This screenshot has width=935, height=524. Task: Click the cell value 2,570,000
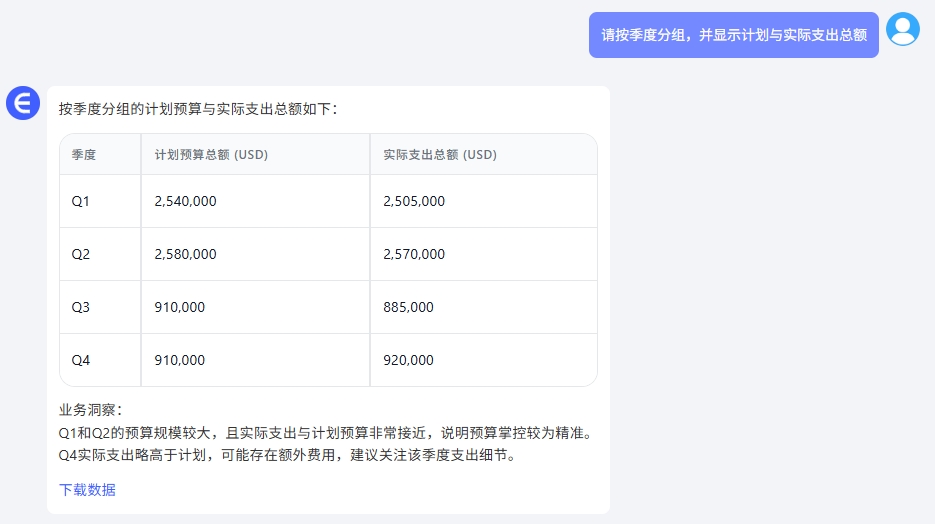[x=414, y=255]
